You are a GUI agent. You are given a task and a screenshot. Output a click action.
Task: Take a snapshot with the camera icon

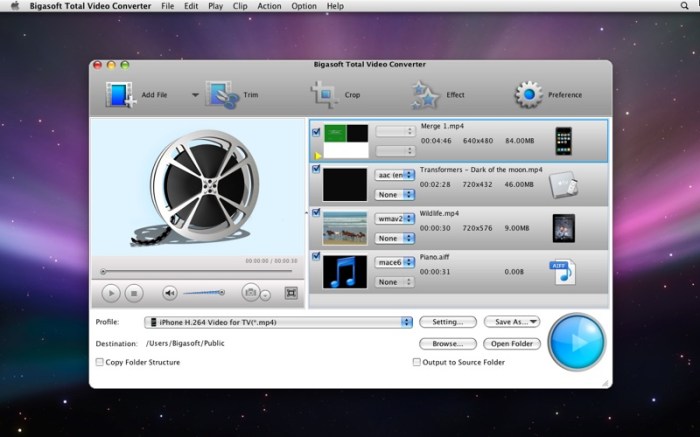(252, 293)
